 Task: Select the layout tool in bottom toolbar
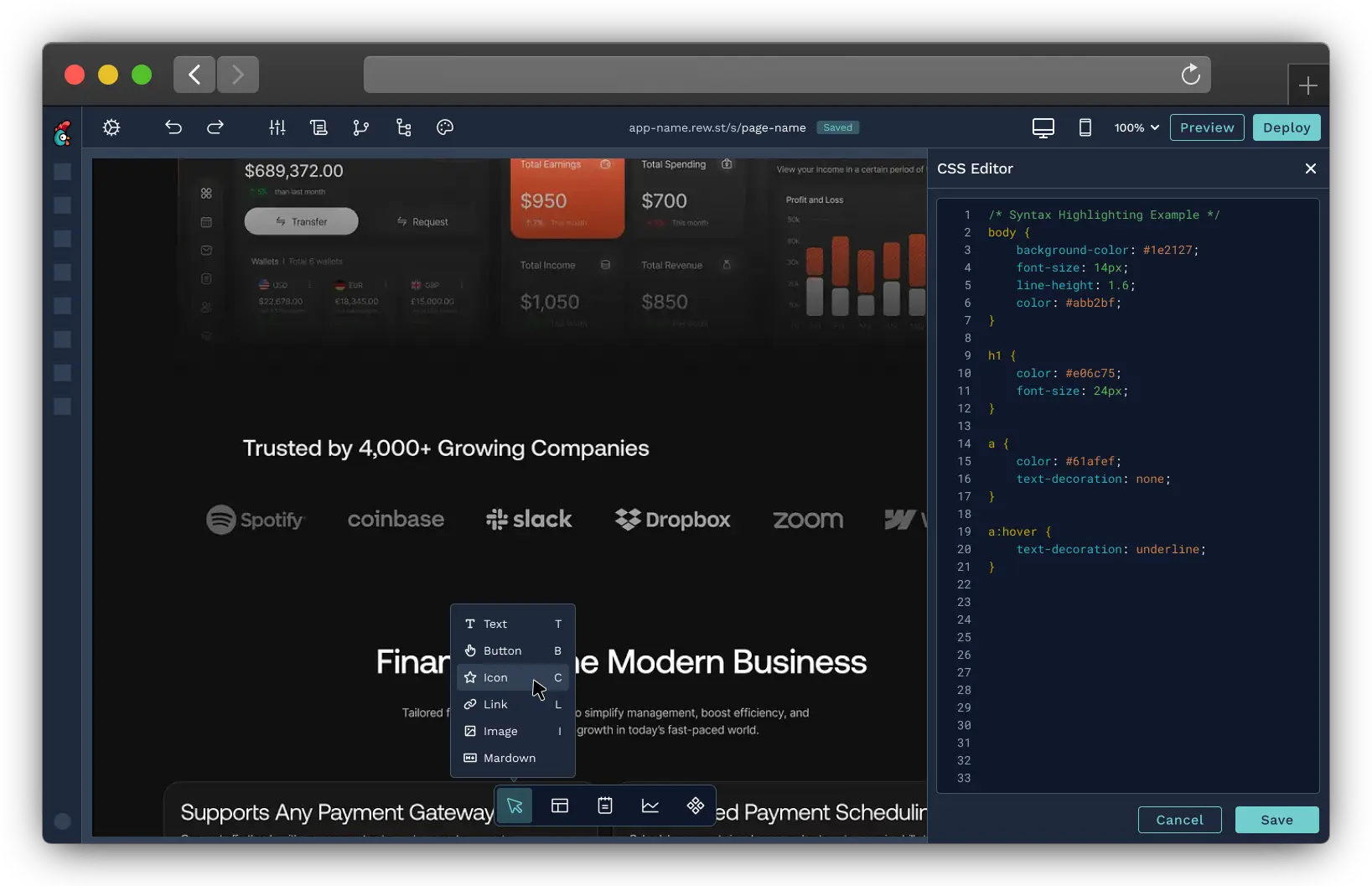click(x=559, y=806)
